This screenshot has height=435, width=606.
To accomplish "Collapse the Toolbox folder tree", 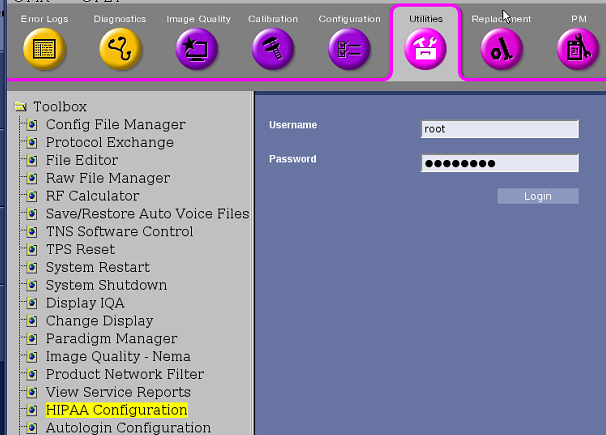I will (x=20, y=107).
